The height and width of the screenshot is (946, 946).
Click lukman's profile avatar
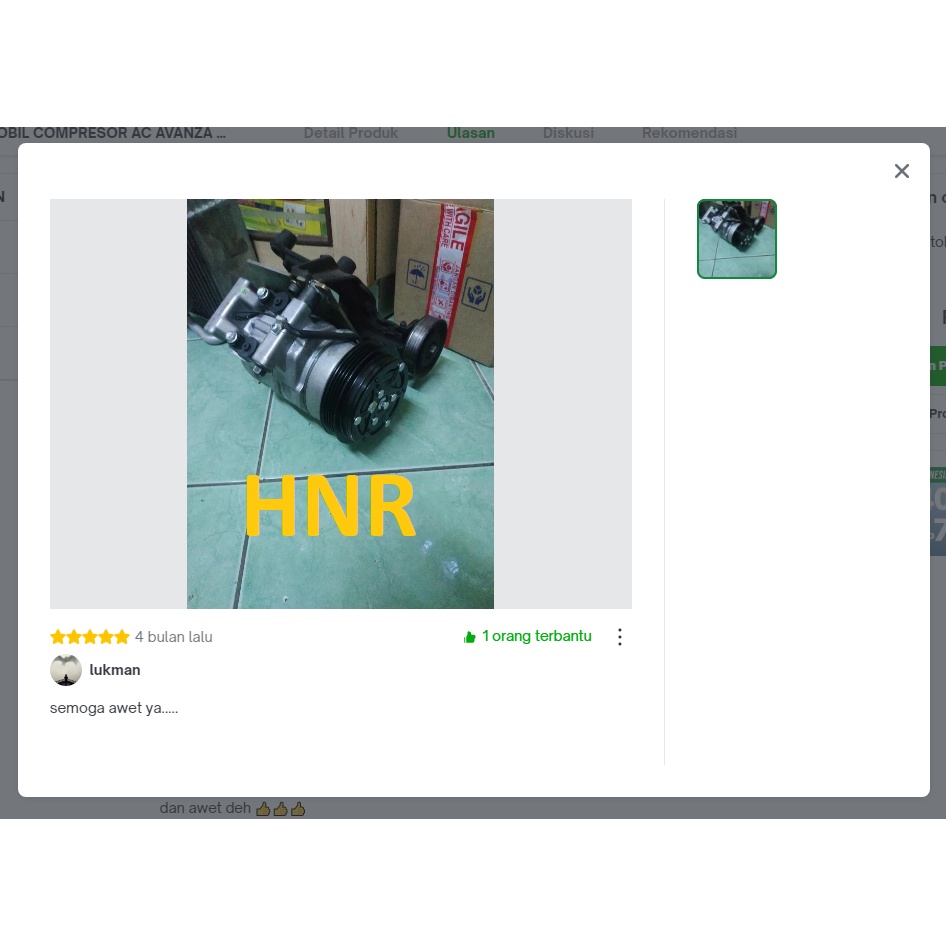(x=66, y=670)
